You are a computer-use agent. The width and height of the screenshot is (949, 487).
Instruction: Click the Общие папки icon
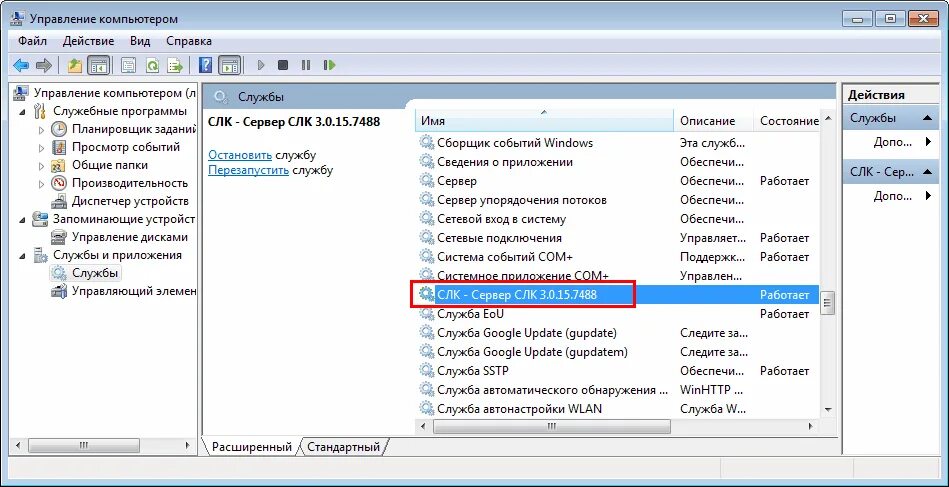tap(58, 165)
